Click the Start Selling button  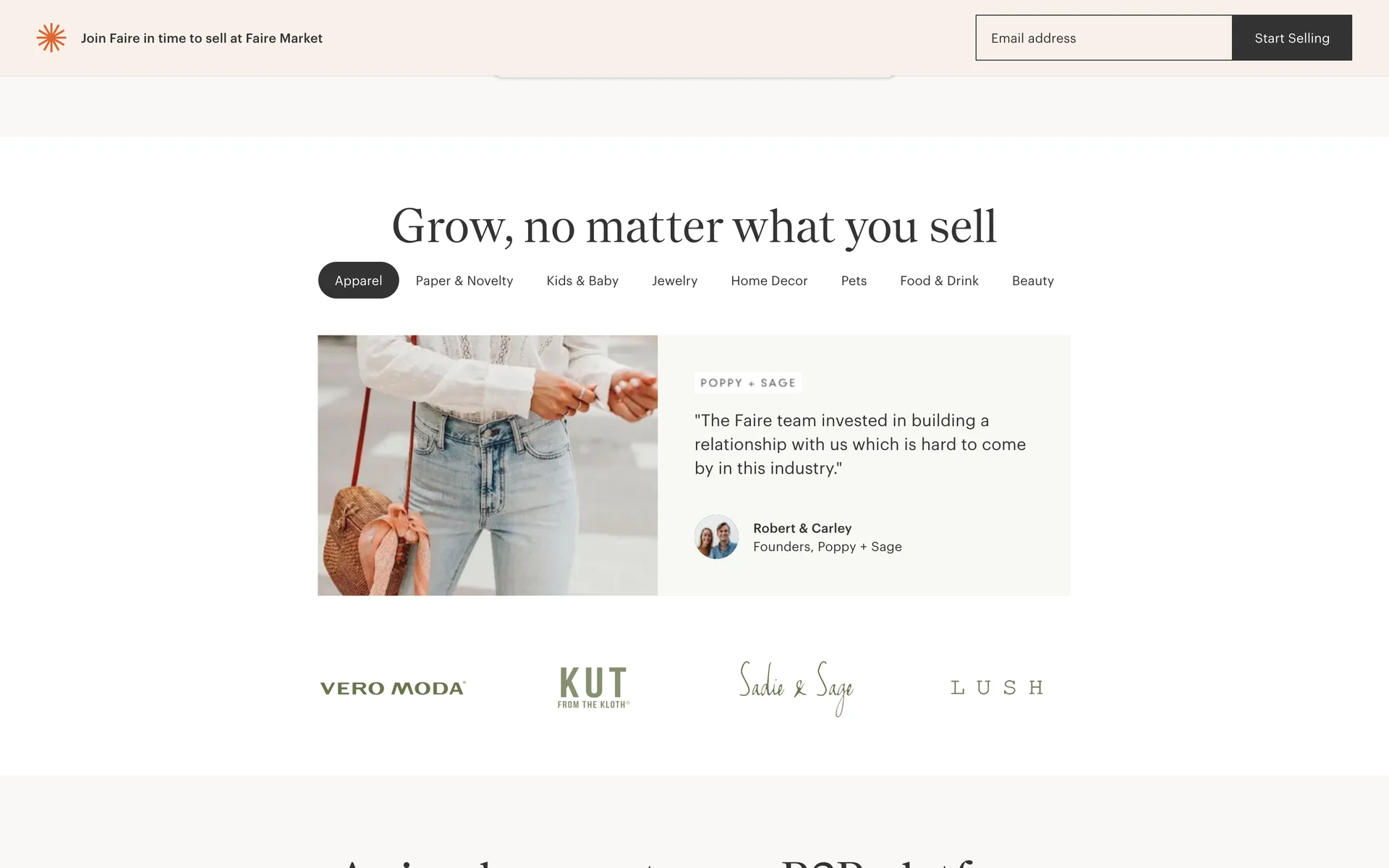pos(1292,38)
